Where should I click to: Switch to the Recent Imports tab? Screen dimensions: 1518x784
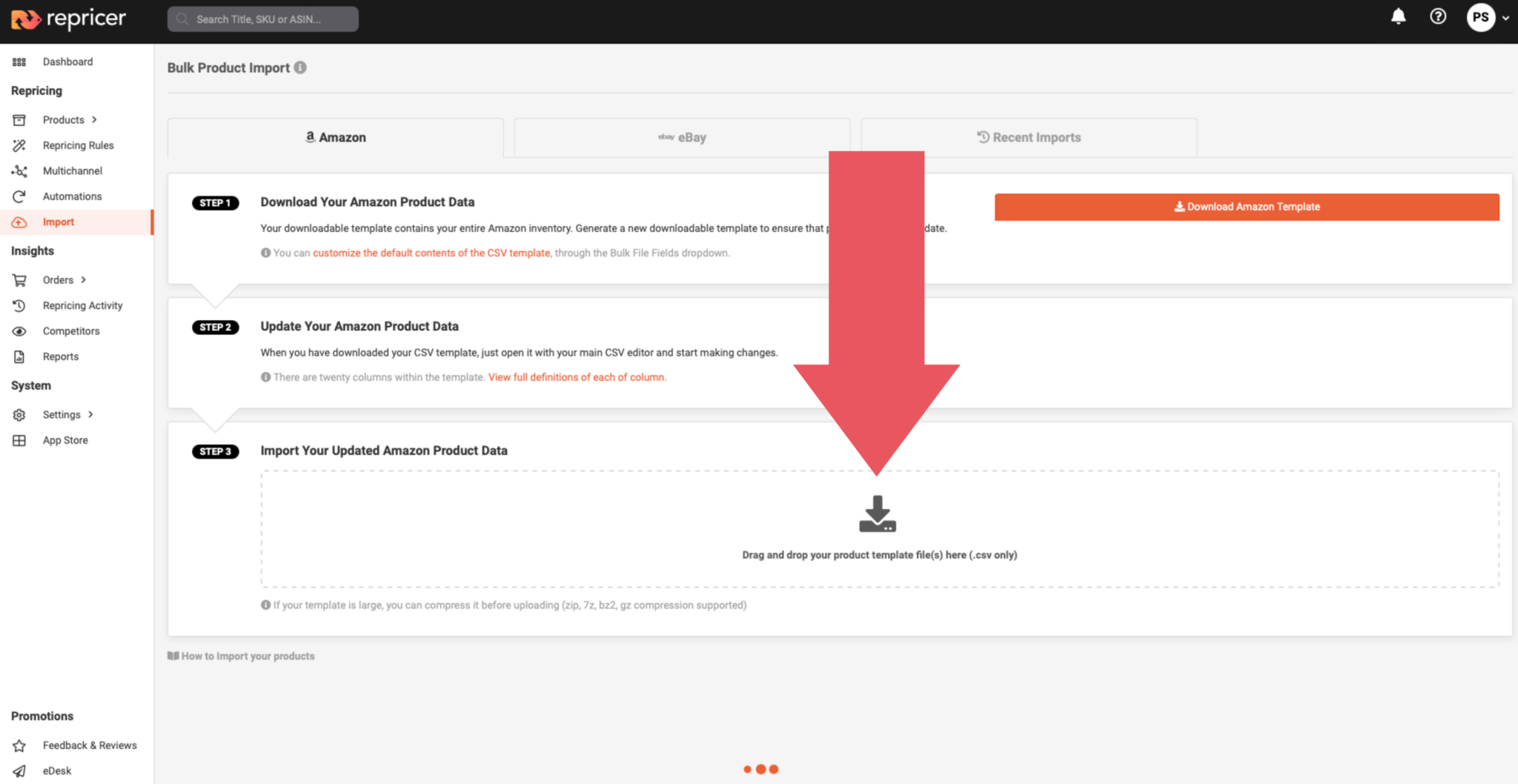point(1029,138)
